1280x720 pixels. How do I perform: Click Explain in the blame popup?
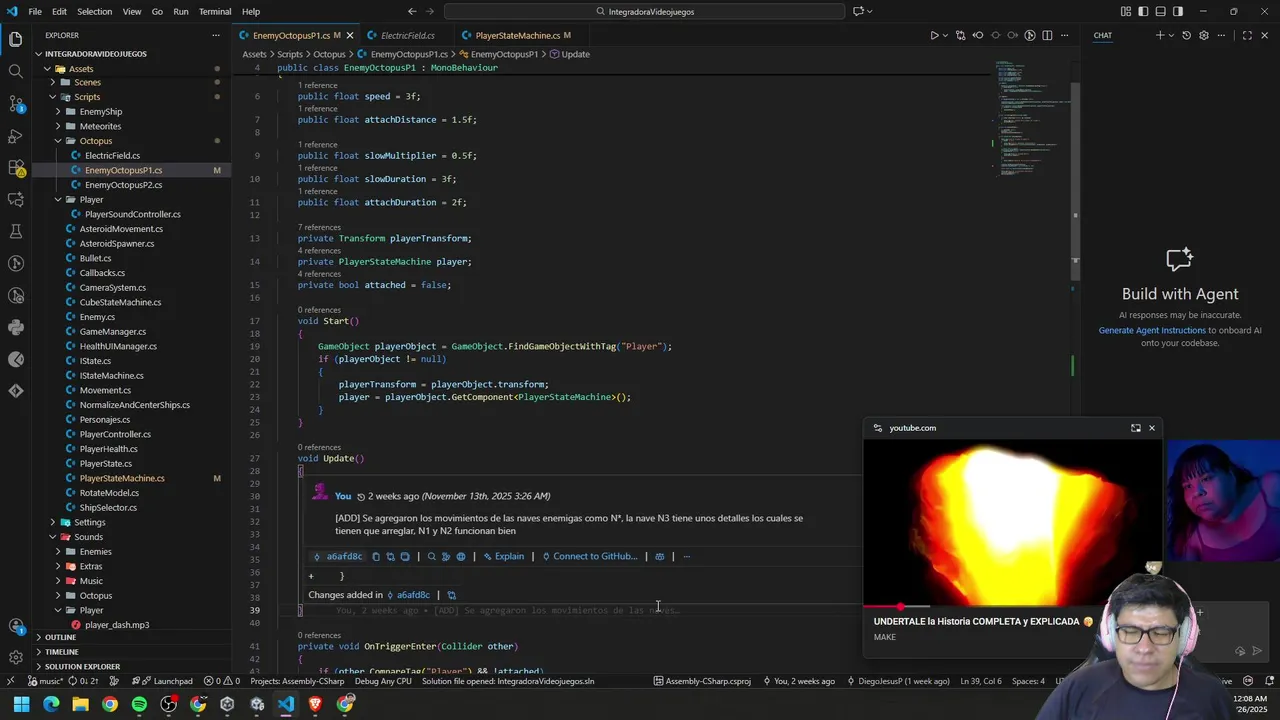(x=504, y=556)
